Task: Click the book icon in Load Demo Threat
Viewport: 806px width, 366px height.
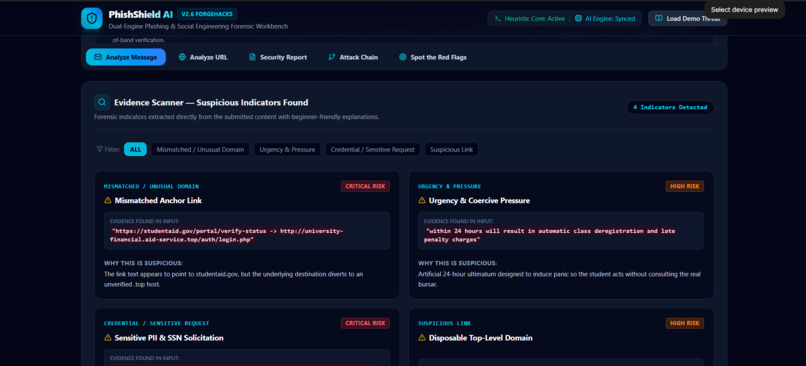Action: [658, 19]
